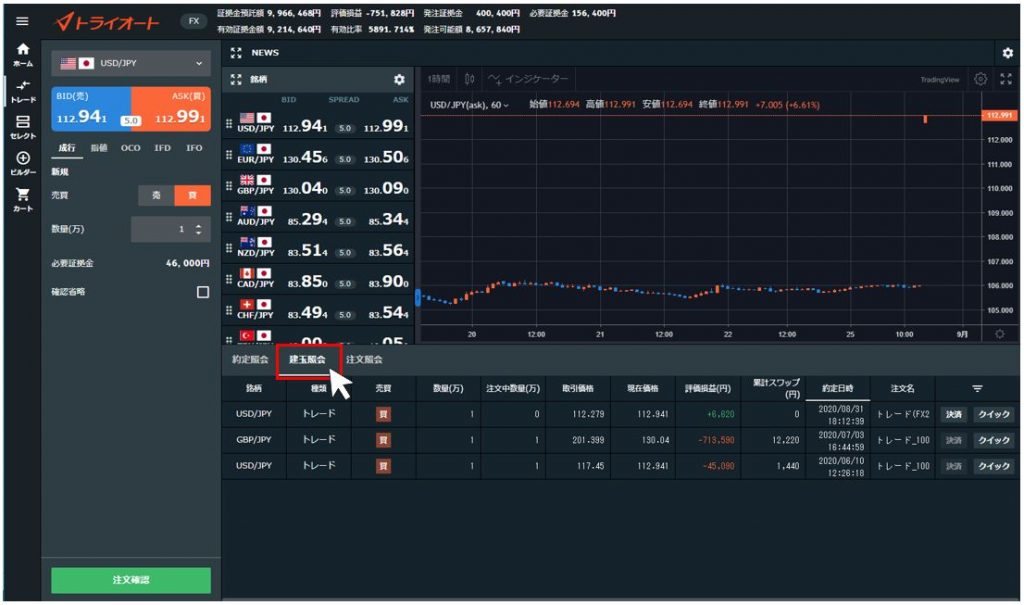
Task: Click quantity input field
Action: pos(171,229)
